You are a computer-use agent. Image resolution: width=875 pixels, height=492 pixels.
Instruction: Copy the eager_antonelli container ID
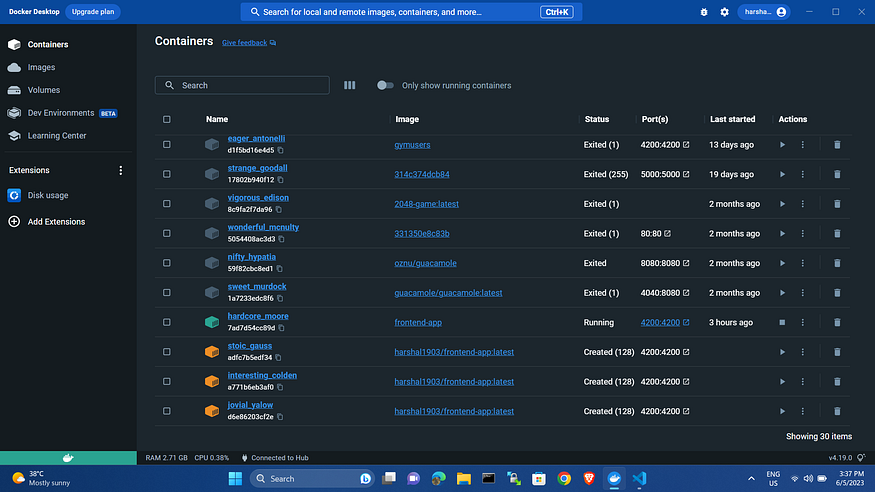coord(281,150)
